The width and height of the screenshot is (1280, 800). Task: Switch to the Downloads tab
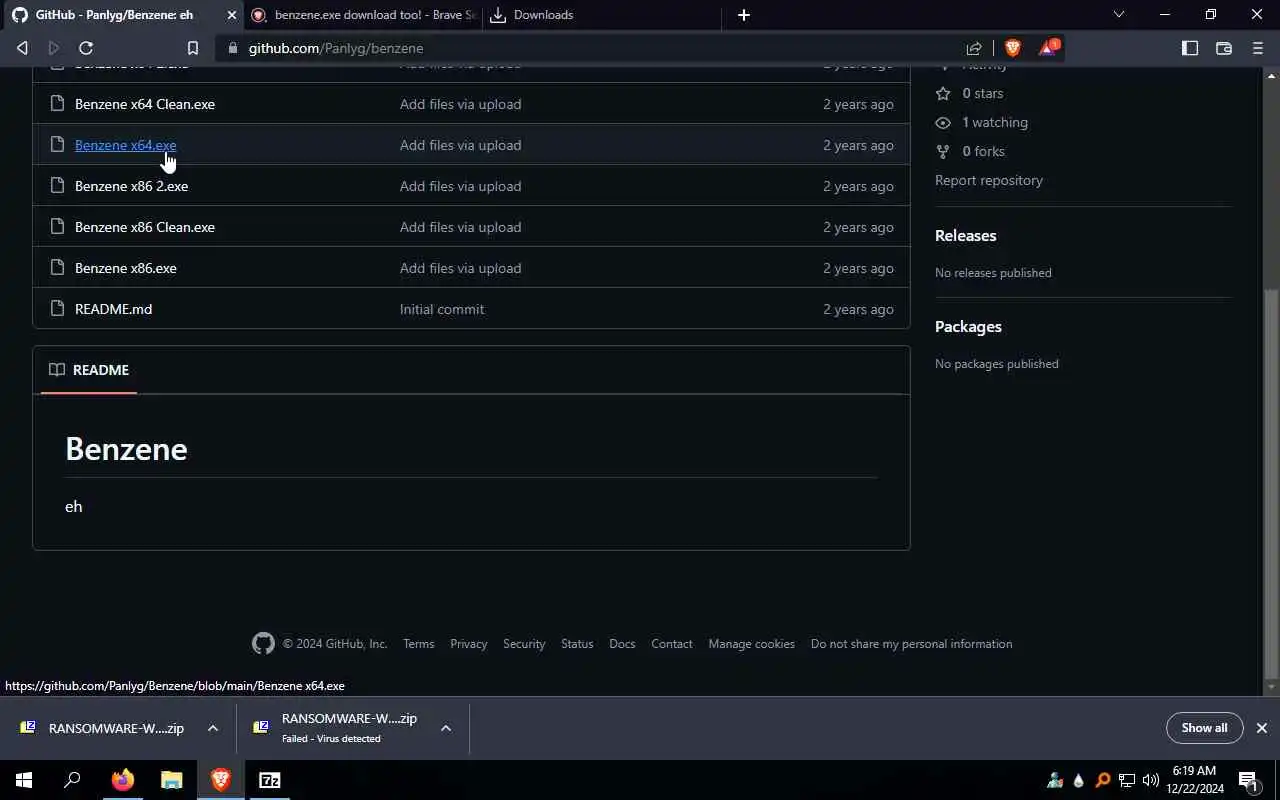pos(600,15)
